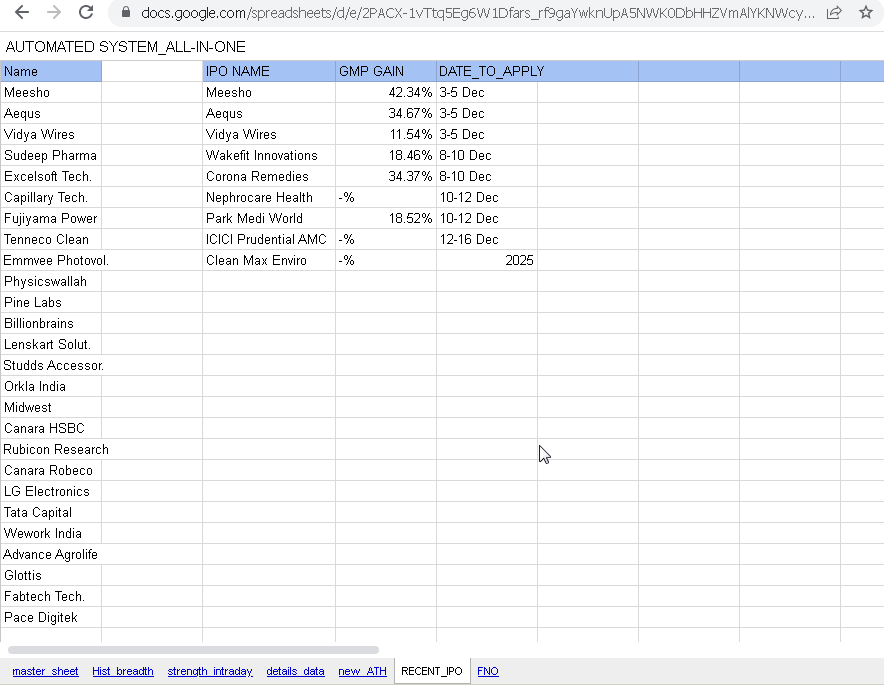
Task: Select the Rubicon Research cell
Action: 51,449
